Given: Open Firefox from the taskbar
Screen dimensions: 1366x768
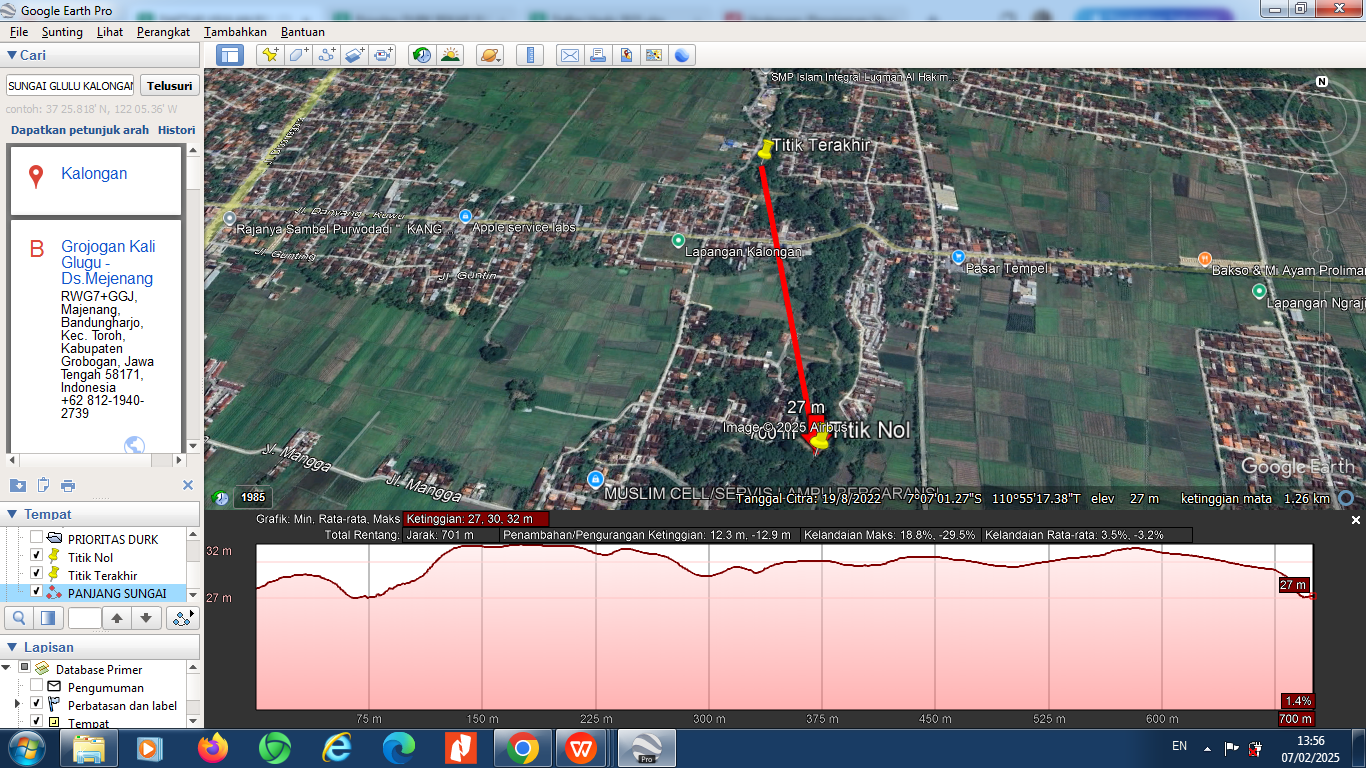Looking at the screenshot, I should pos(212,748).
